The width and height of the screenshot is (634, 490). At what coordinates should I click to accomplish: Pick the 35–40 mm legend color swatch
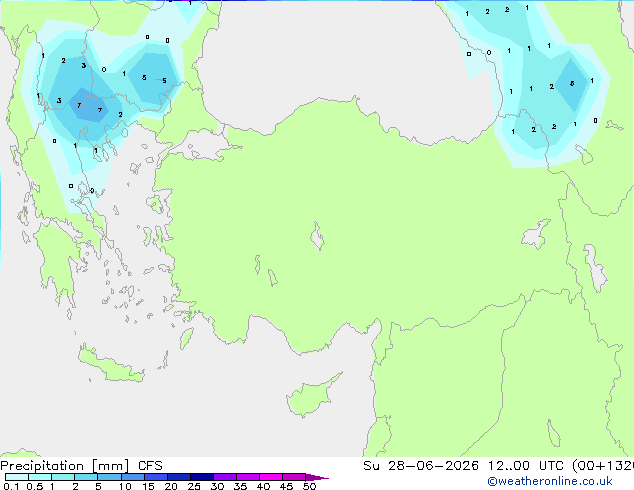[247, 477]
